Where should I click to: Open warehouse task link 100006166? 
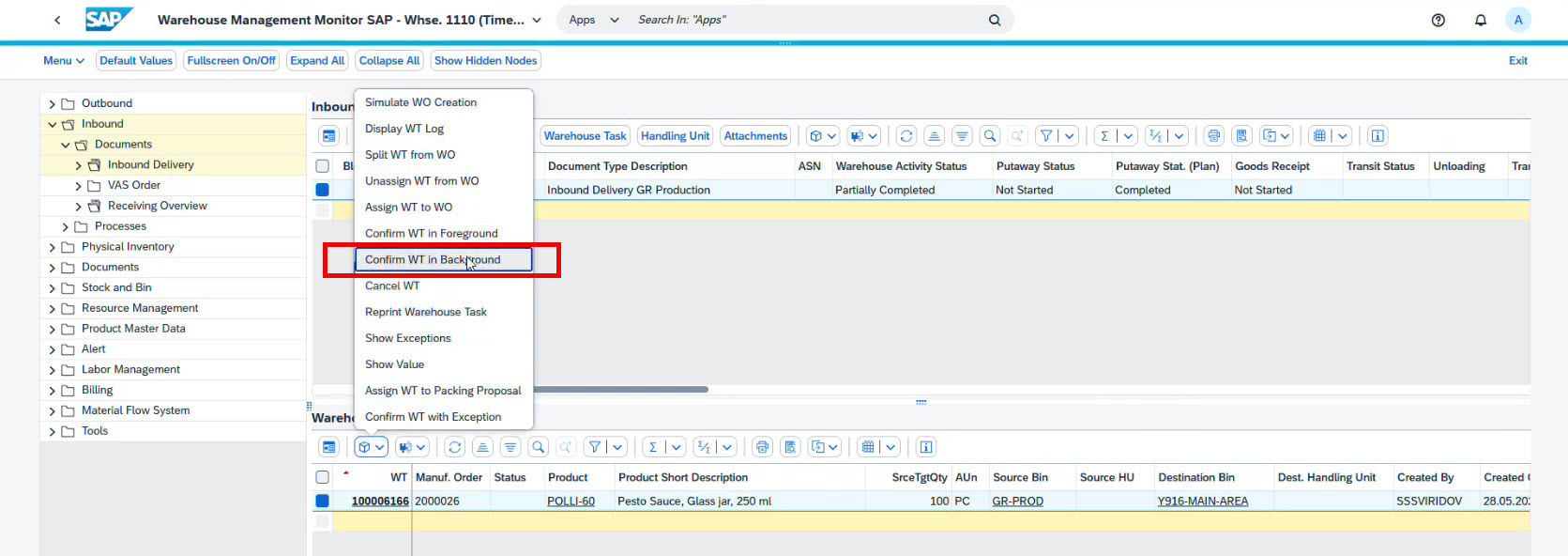[x=380, y=502]
